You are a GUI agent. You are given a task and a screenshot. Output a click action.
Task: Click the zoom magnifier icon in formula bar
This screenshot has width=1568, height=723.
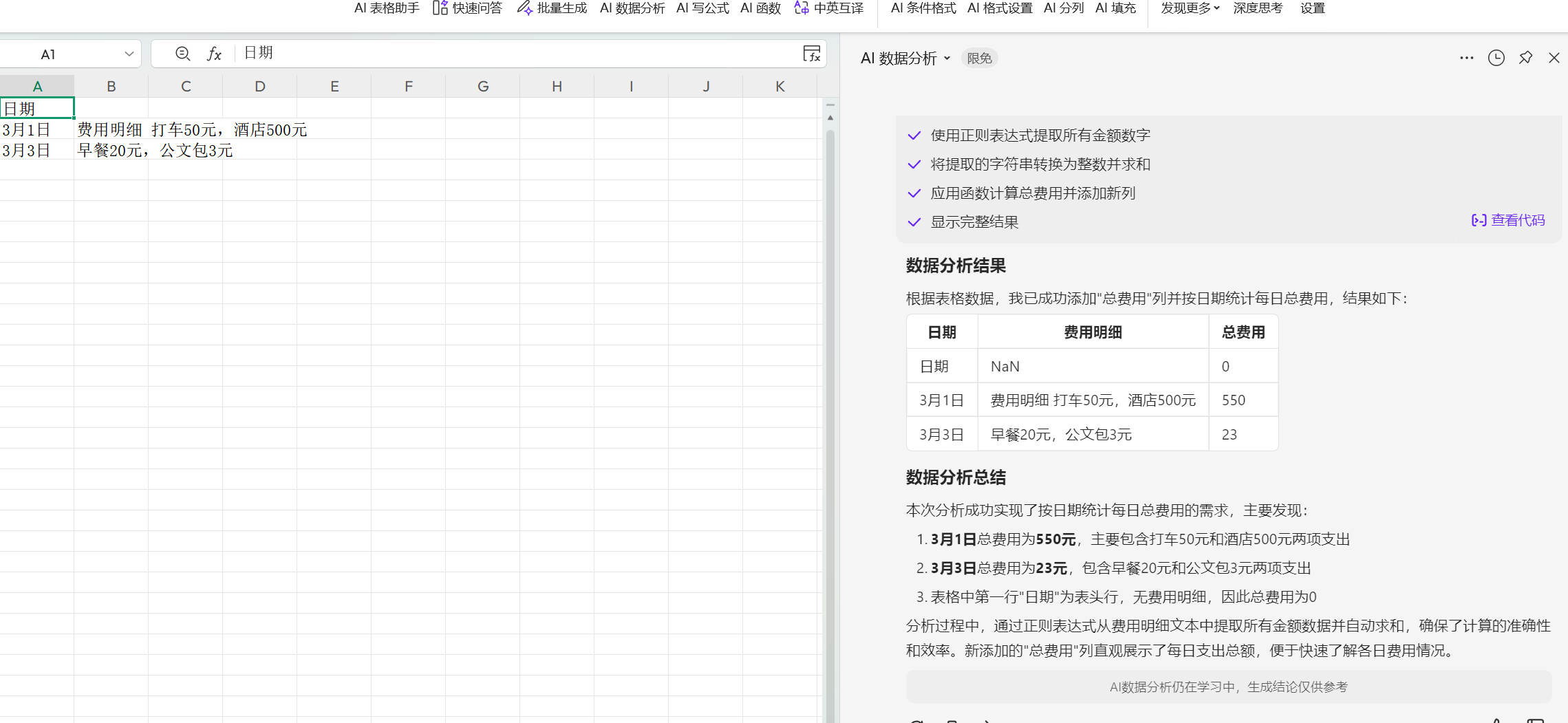(182, 54)
